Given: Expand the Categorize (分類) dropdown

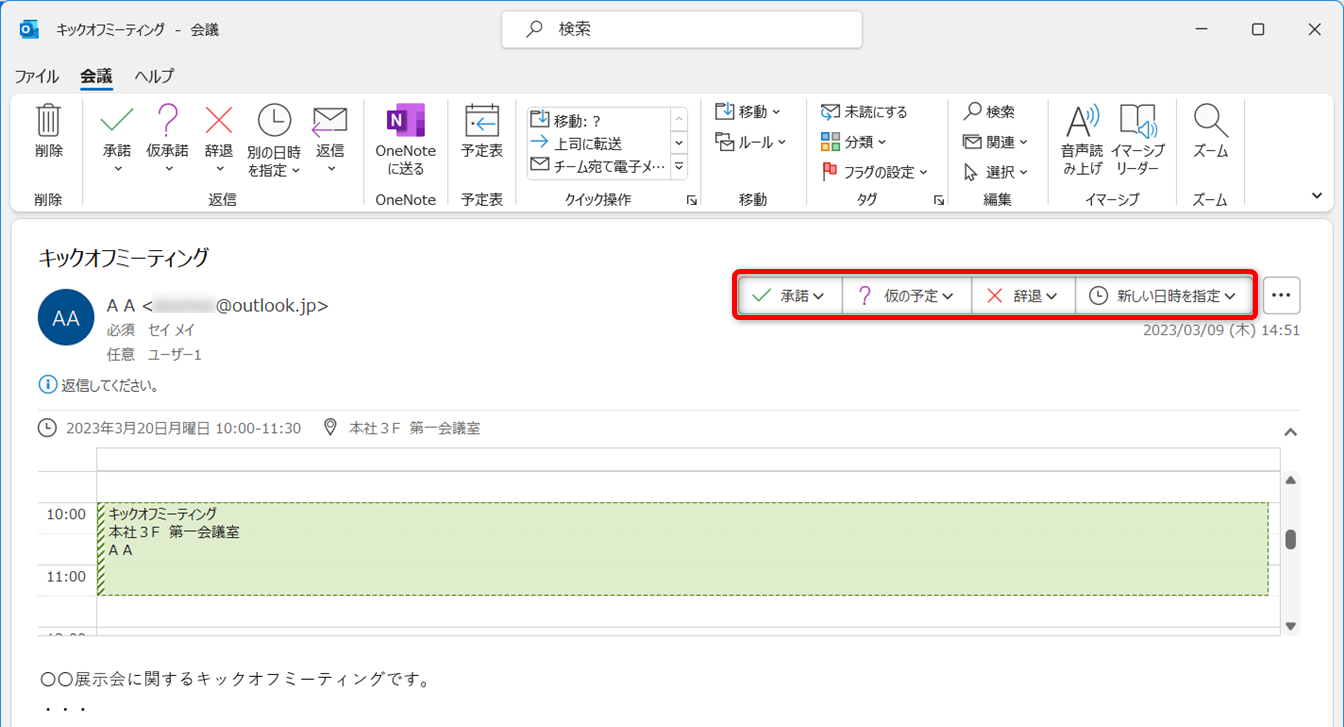Looking at the screenshot, I should 854,142.
